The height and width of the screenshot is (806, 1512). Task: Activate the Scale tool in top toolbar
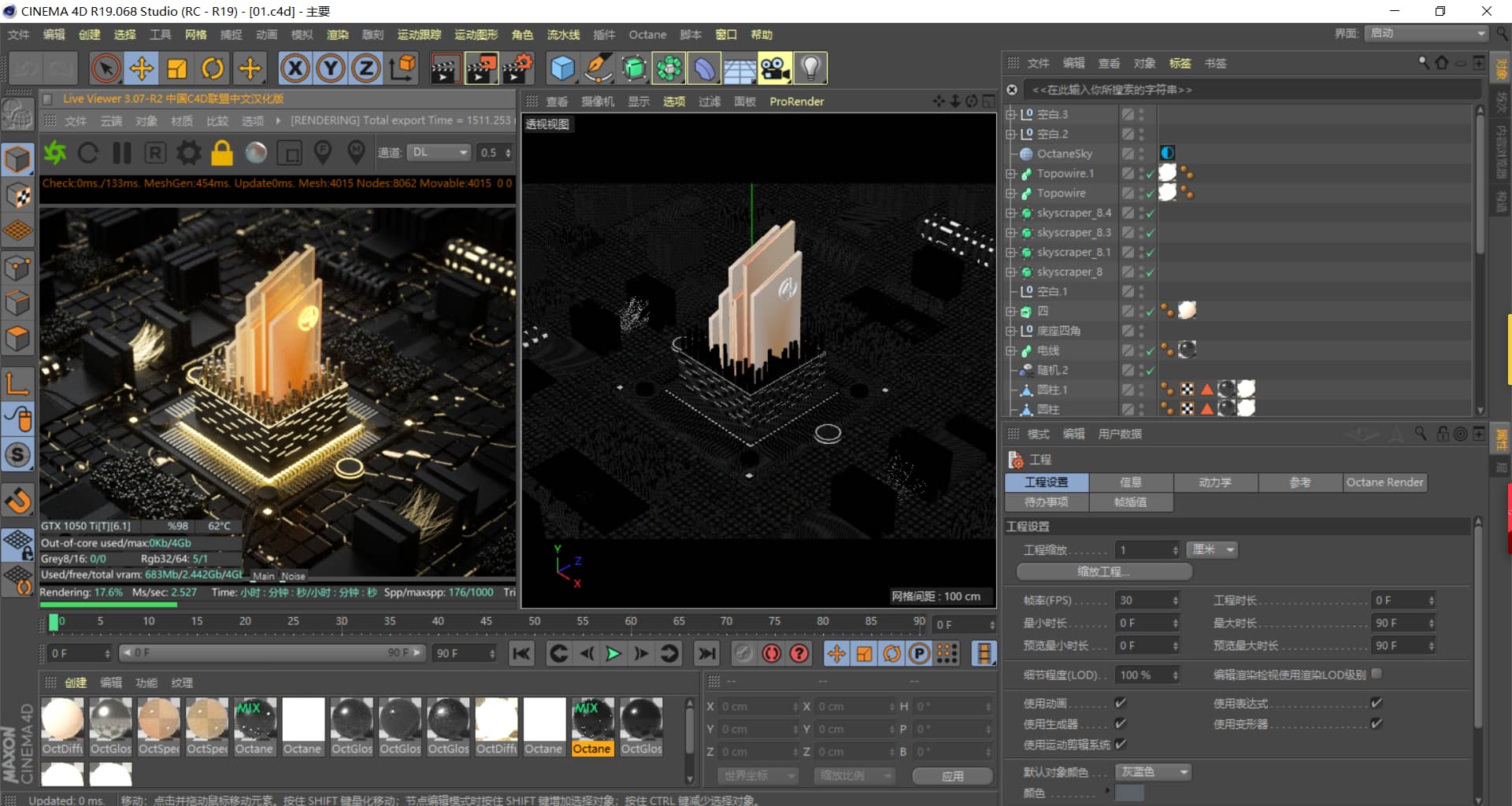177,68
